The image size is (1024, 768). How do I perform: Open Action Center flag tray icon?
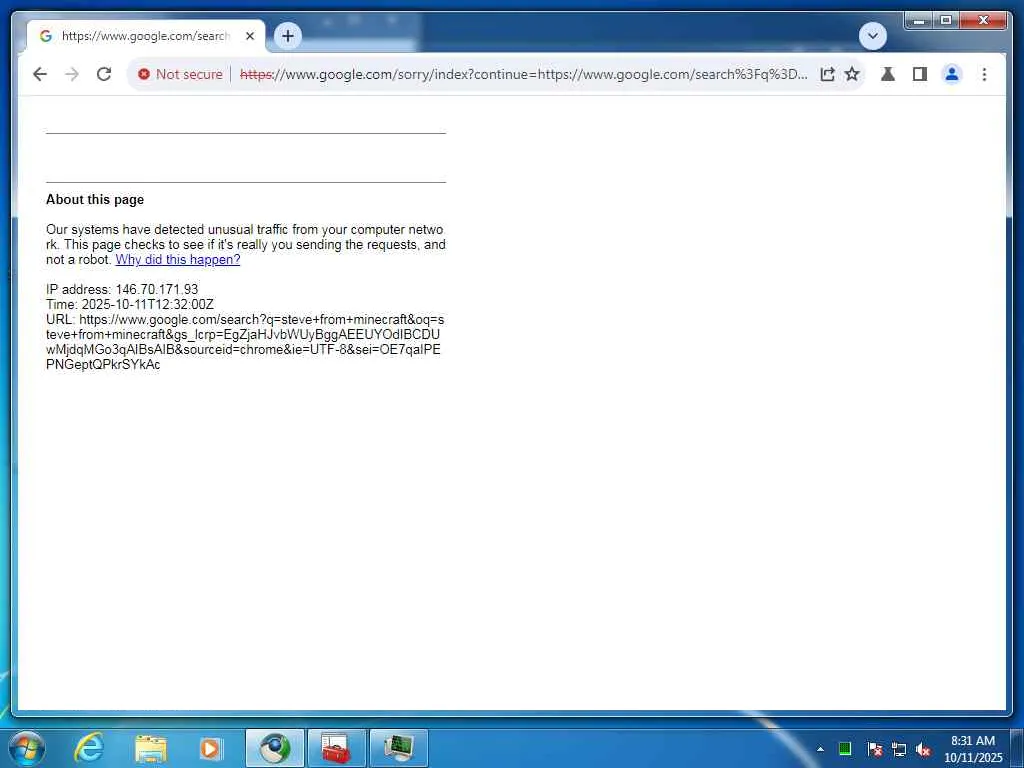point(875,749)
